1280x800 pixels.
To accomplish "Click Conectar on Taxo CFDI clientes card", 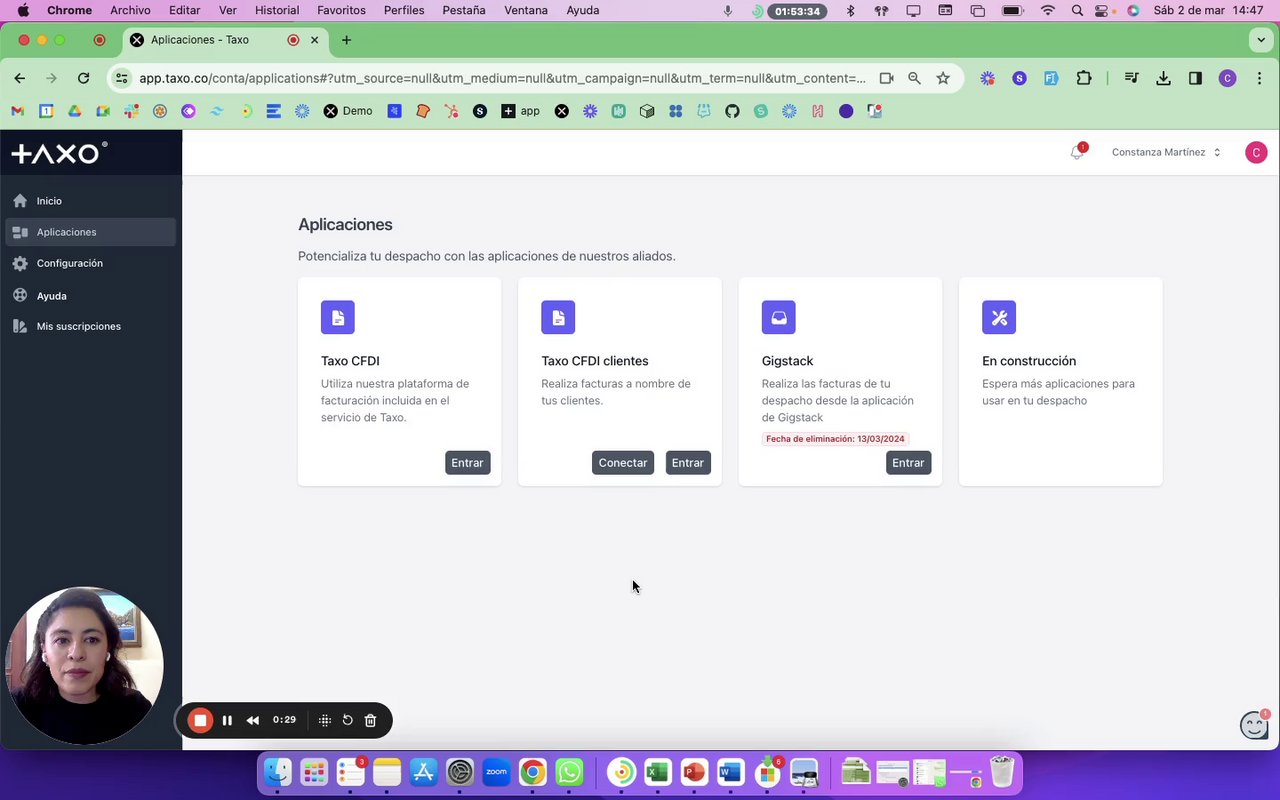I will click(x=623, y=463).
